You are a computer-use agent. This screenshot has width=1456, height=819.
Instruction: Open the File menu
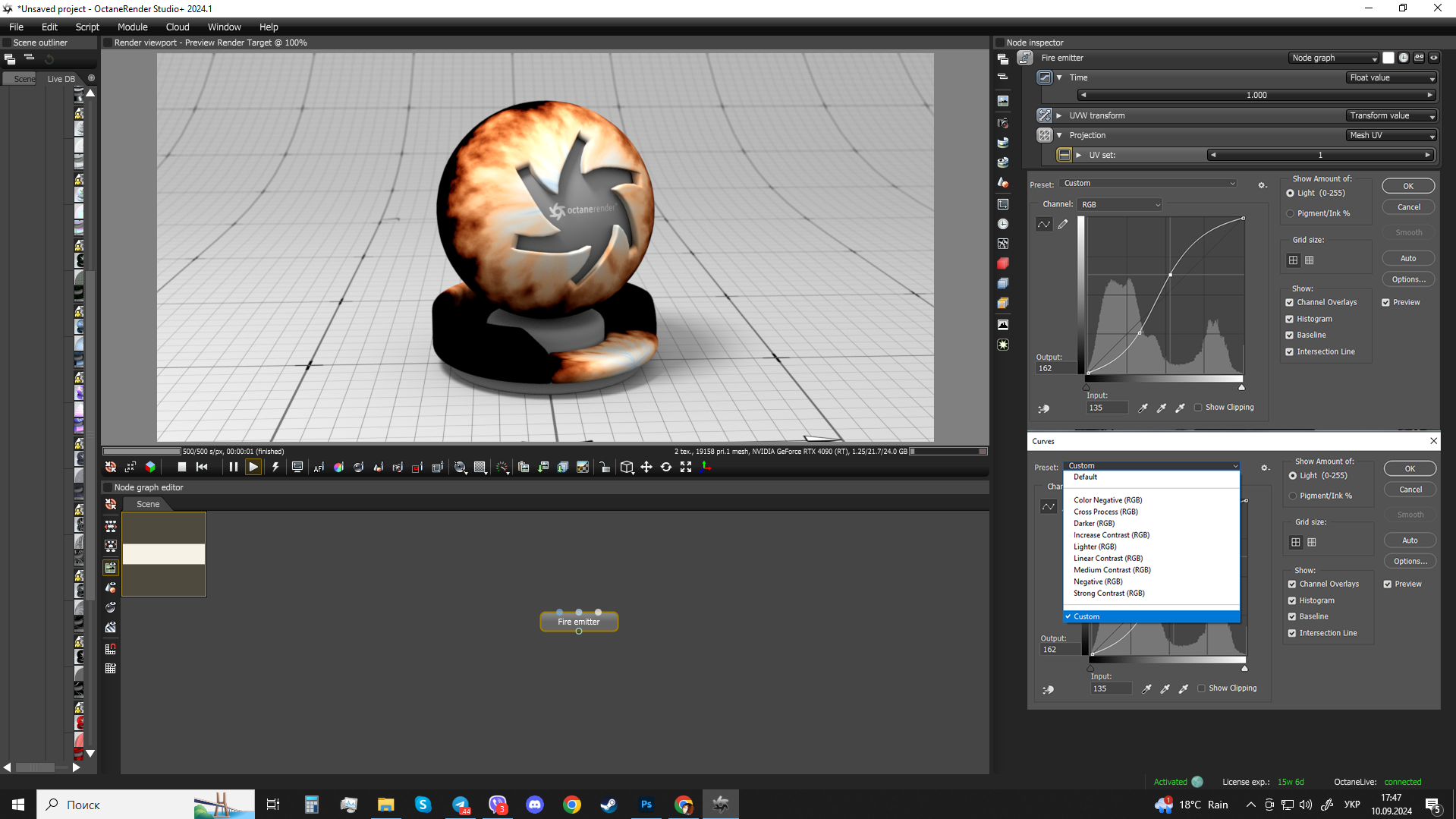coord(16,27)
